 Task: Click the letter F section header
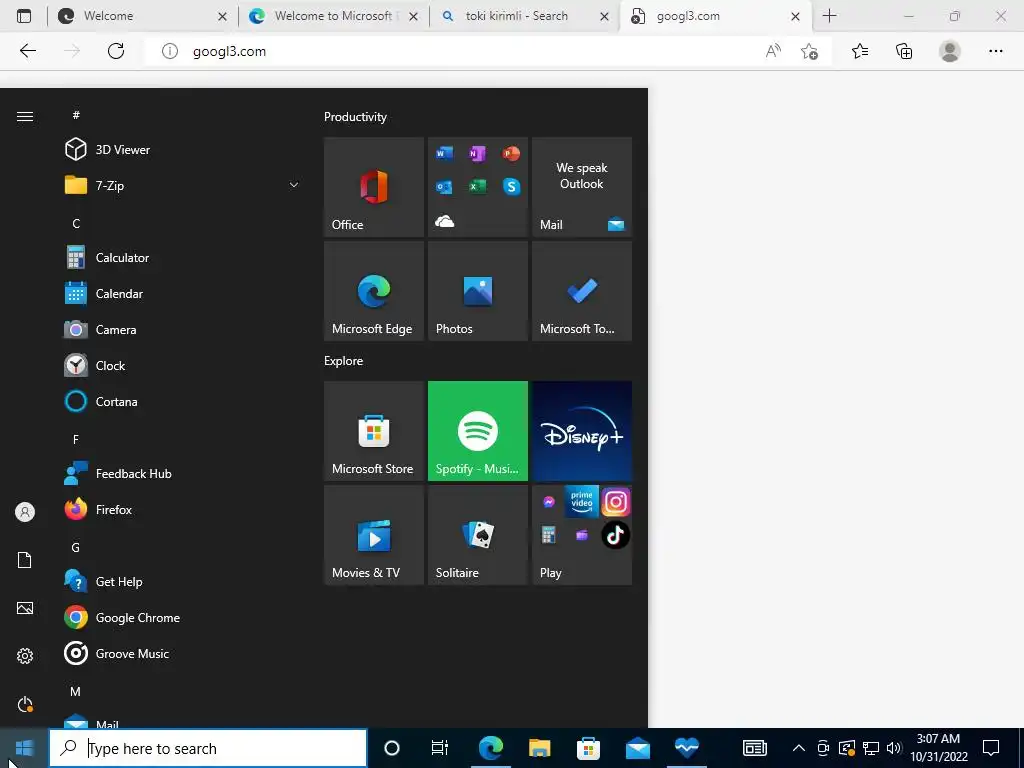[x=76, y=440]
